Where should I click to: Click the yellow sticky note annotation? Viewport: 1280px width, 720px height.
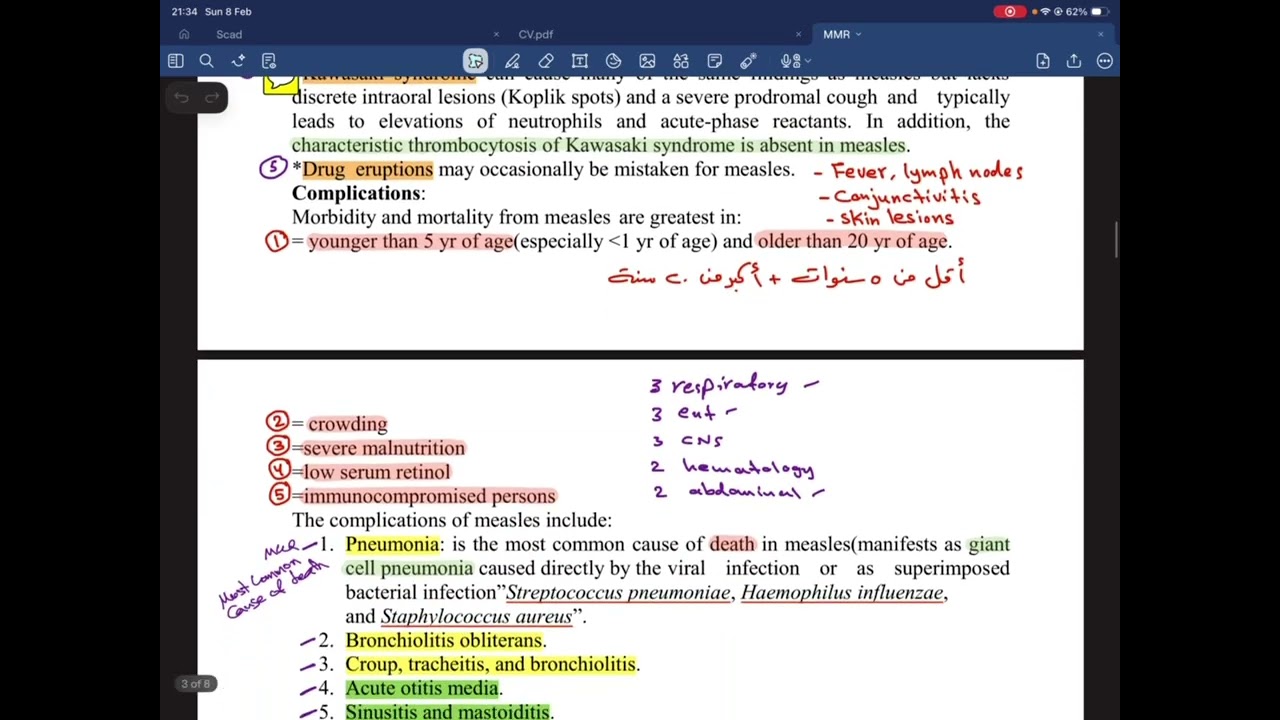(x=279, y=85)
